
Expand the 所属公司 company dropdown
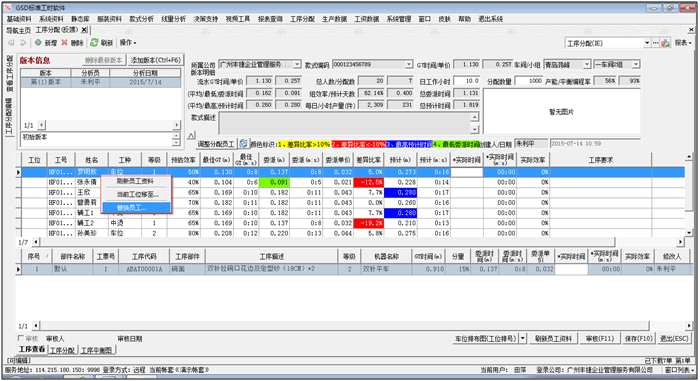pos(297,65)
